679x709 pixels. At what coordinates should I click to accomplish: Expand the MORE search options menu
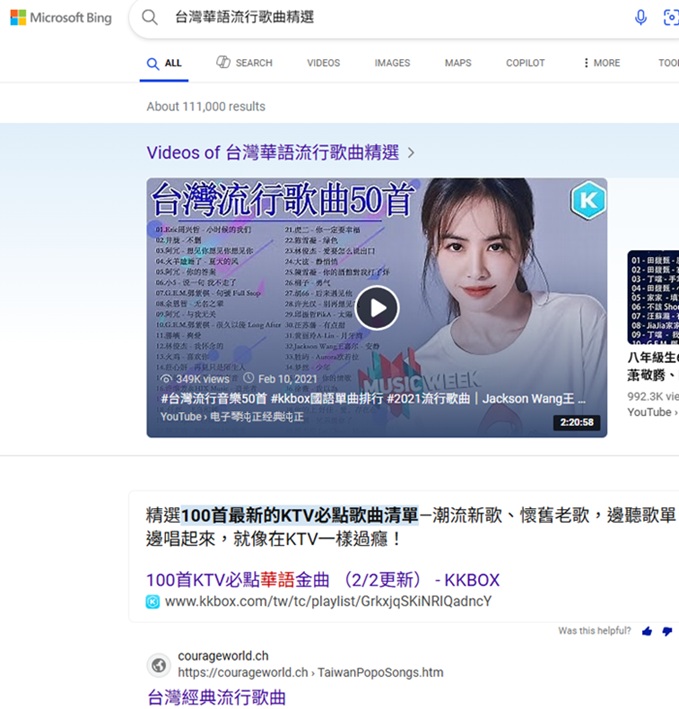601,63
